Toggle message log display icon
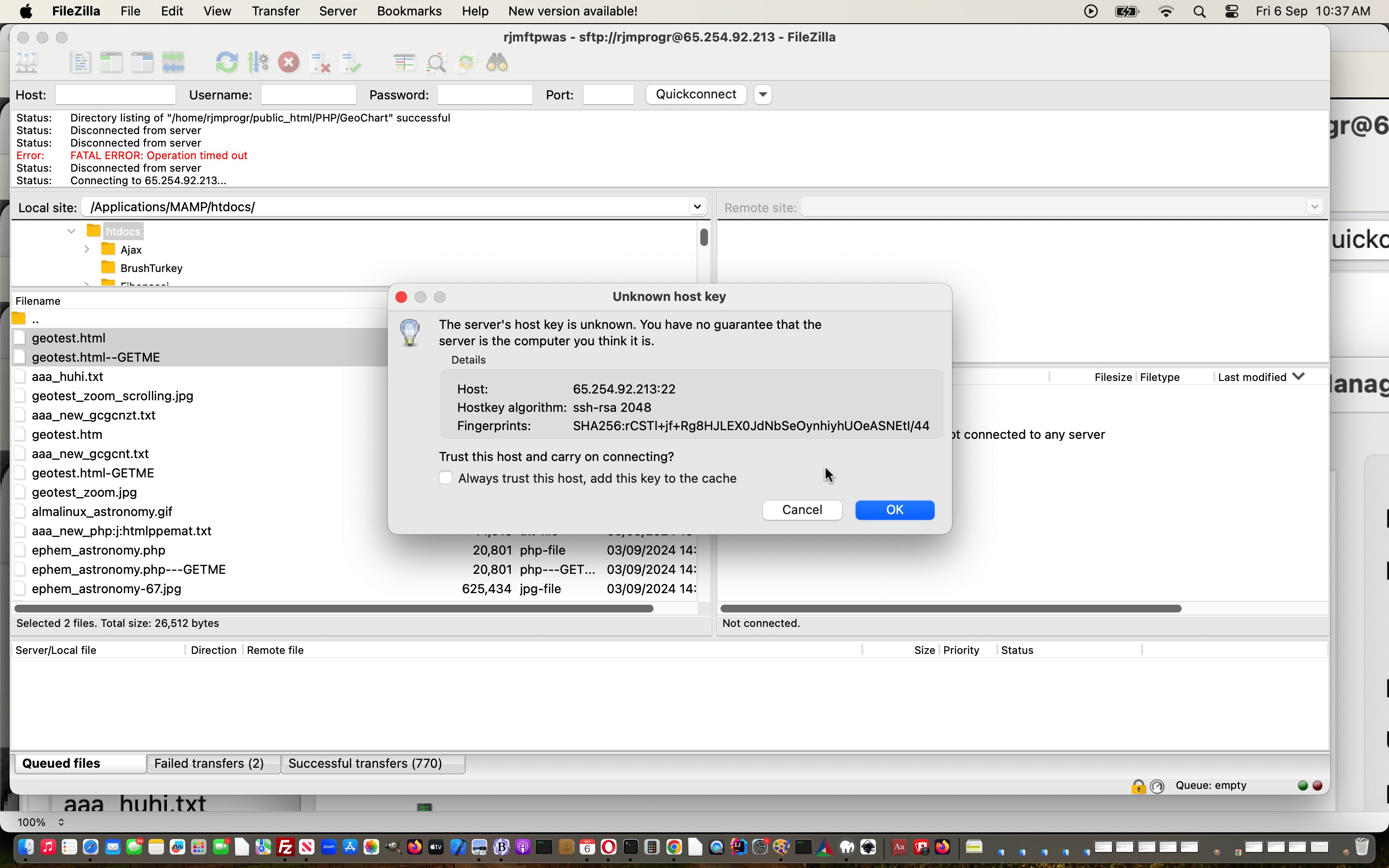The width and height of the screenshot is (1389, 868). tap(80, 63)
